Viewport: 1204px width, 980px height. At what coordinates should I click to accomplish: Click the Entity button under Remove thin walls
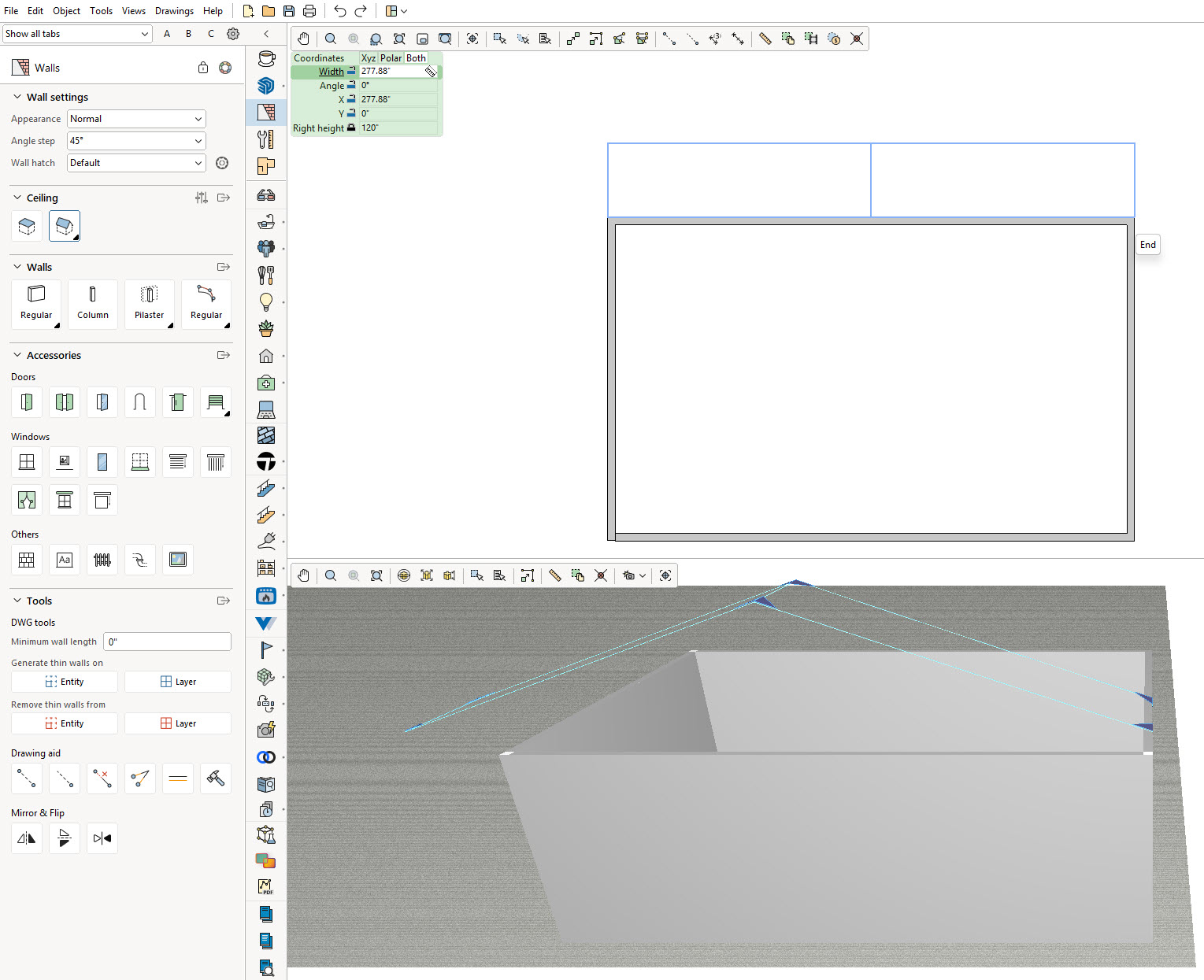pos(65,723)
